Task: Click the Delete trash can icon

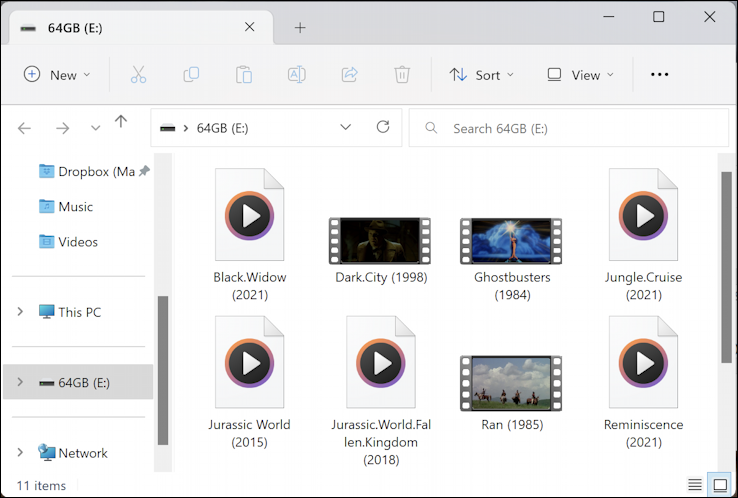Action: pos(402,75)
